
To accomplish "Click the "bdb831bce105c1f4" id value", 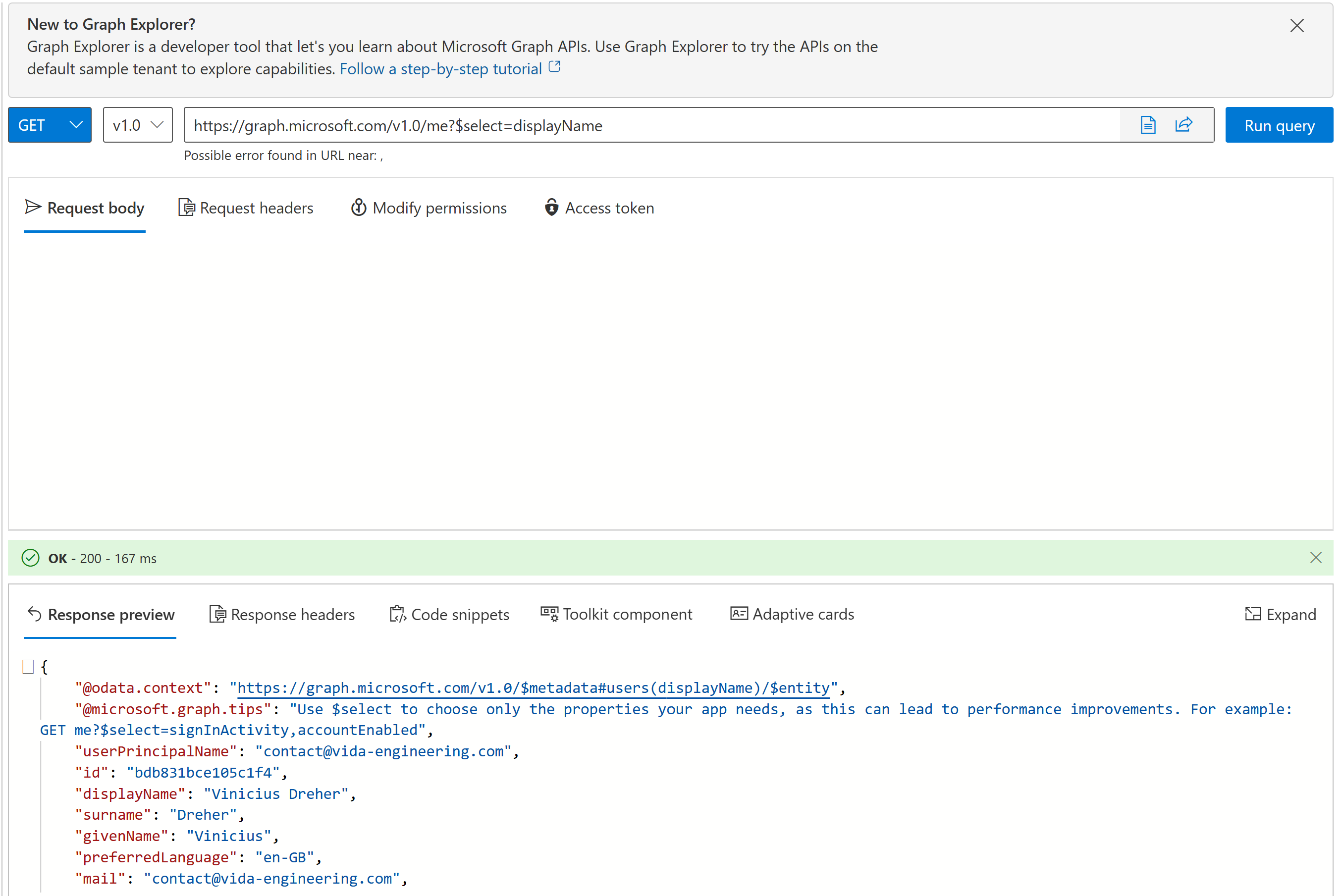I will click(x=203, y=773).
